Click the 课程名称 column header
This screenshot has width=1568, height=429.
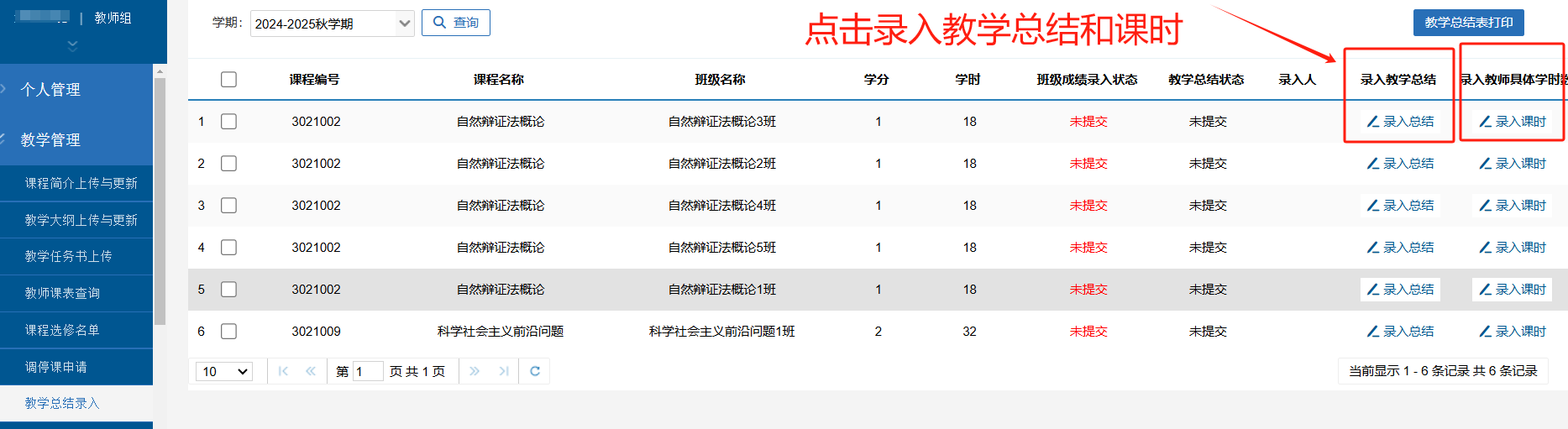click(499, 80)
